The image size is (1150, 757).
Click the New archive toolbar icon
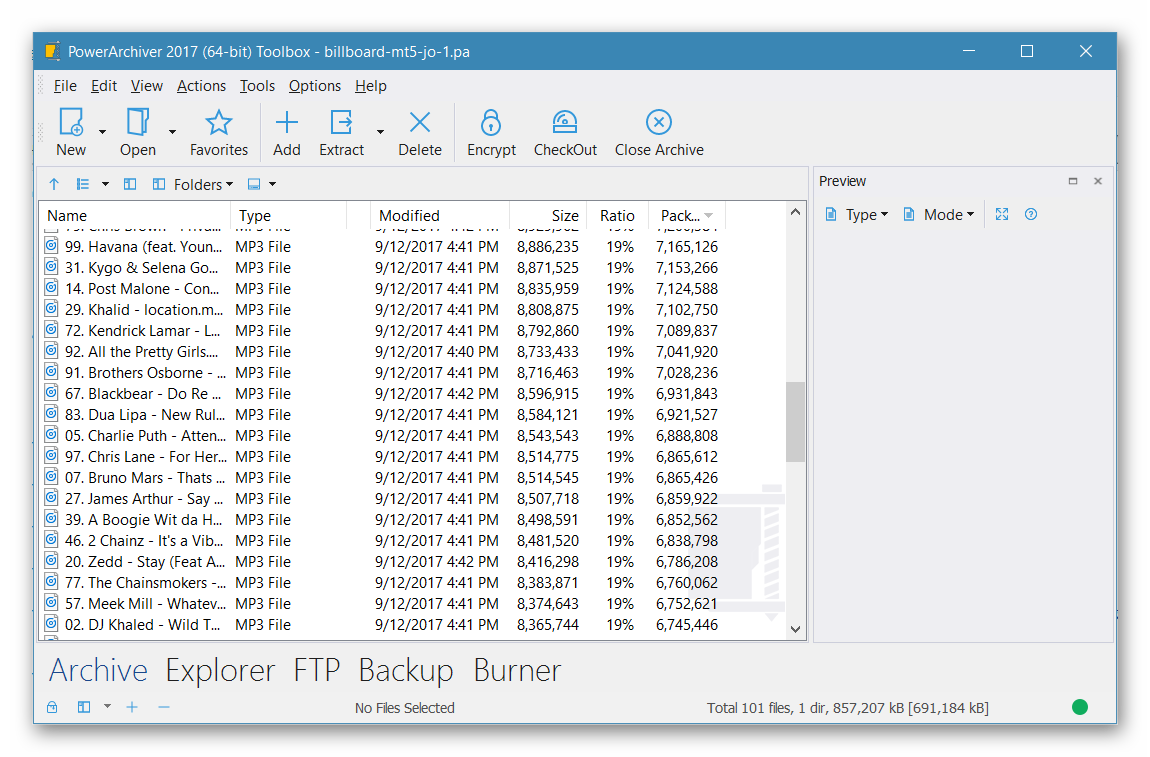point(71,122)
